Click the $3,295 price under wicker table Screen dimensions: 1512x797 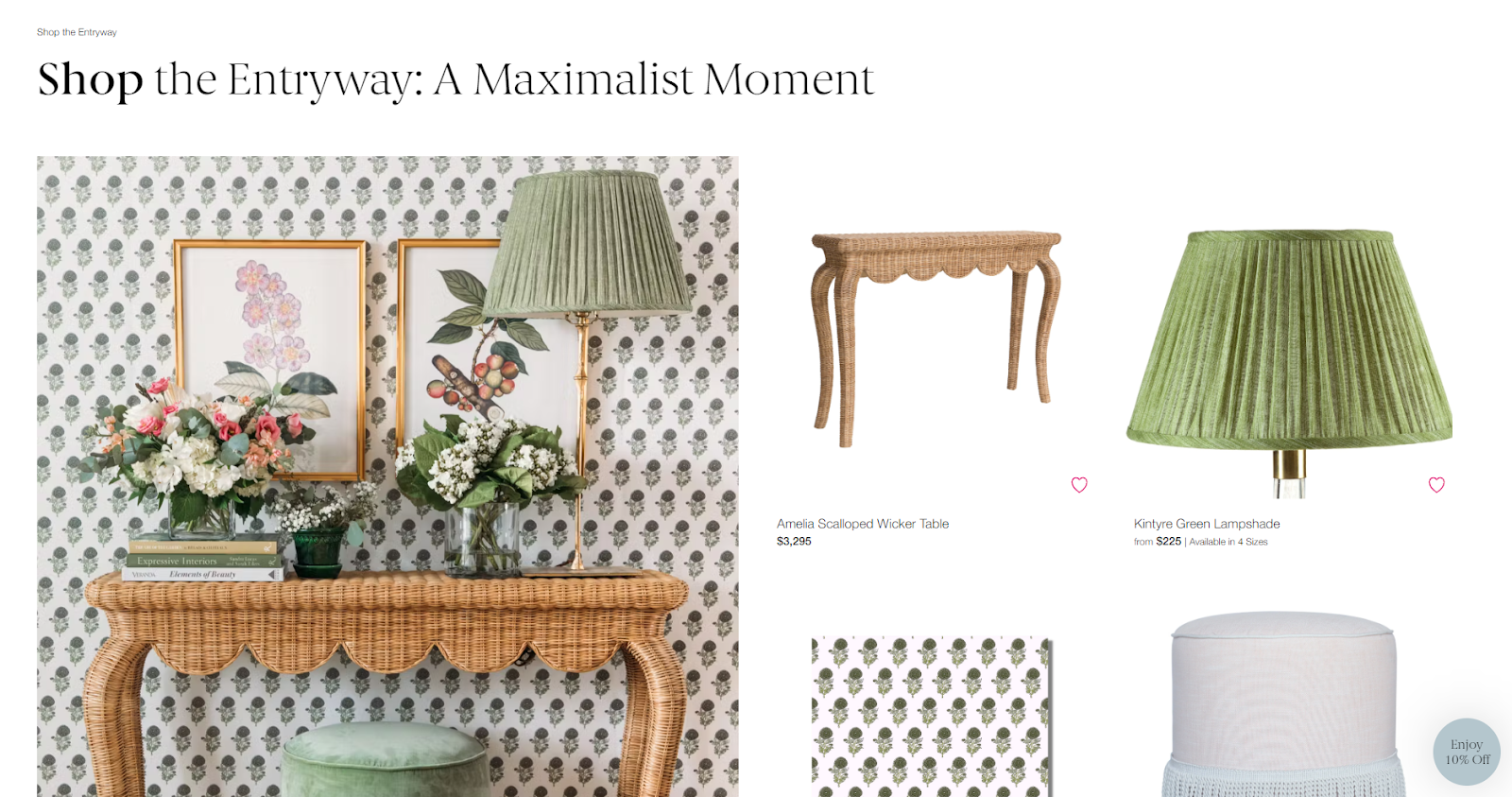click(x=794, y=542)
